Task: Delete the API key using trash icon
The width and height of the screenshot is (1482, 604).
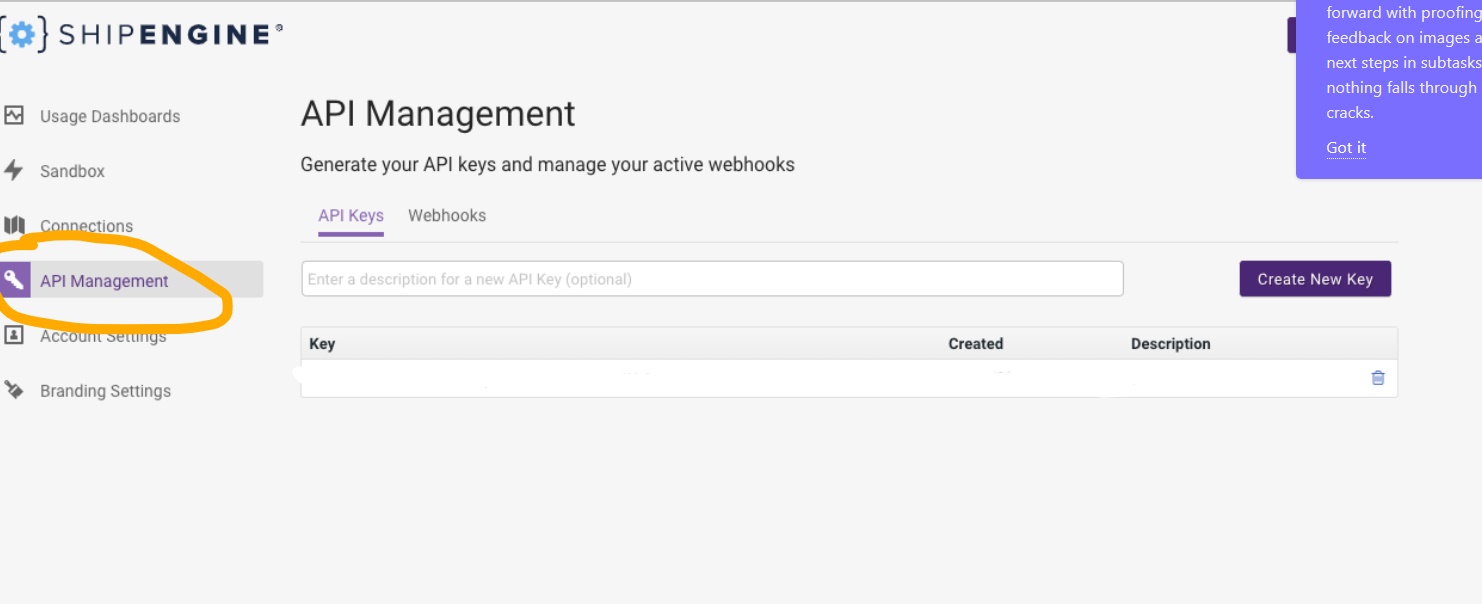Action: 1378,378
